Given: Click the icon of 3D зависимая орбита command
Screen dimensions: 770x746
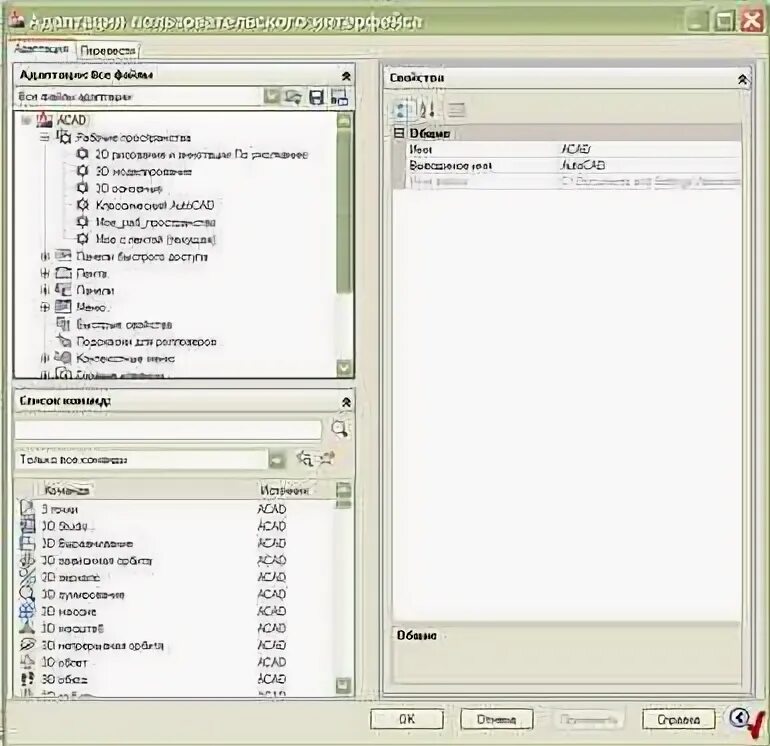Looking at the screenshot, I should [27, 559].
